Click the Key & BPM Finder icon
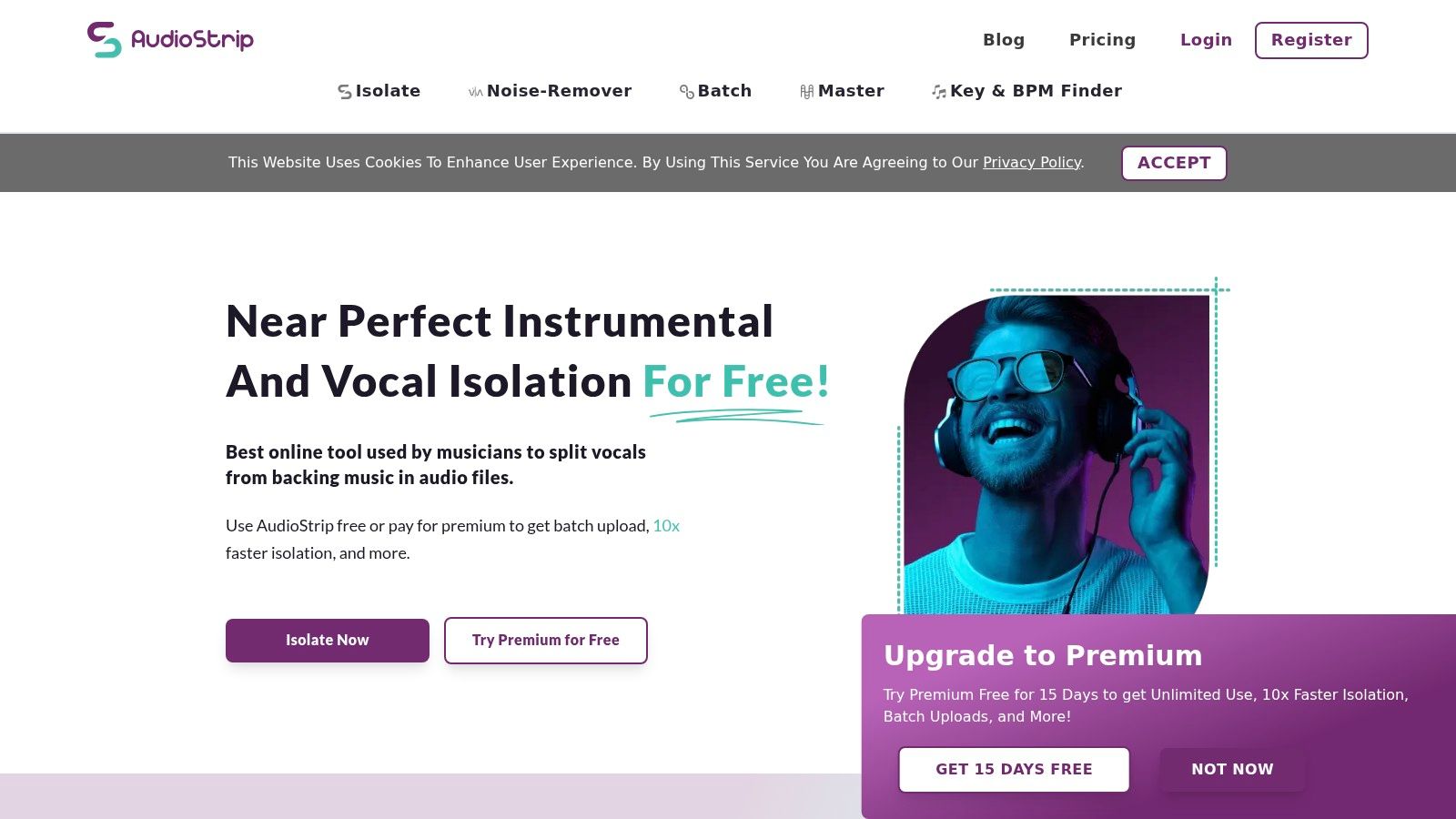This screenshot has height=819, width=1456. [939, 92]
